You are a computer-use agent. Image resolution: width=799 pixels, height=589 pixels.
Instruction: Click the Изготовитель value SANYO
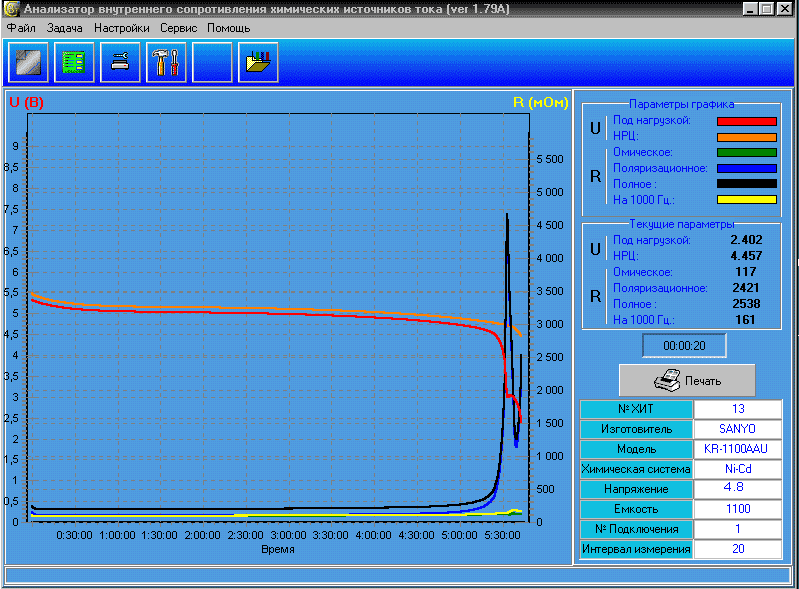(x=738, y=429)
